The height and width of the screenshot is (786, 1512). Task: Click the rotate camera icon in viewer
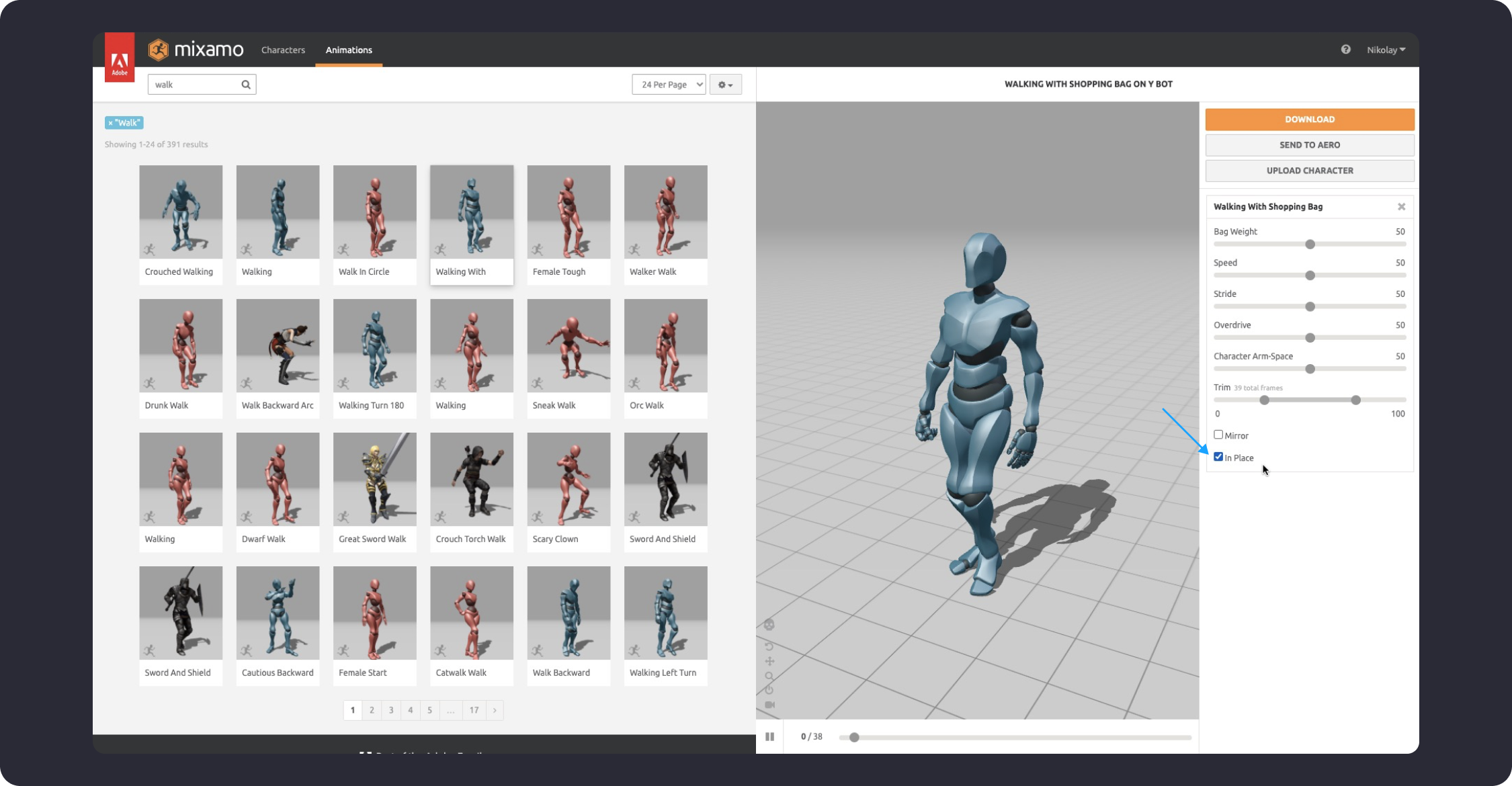point(769,646)
